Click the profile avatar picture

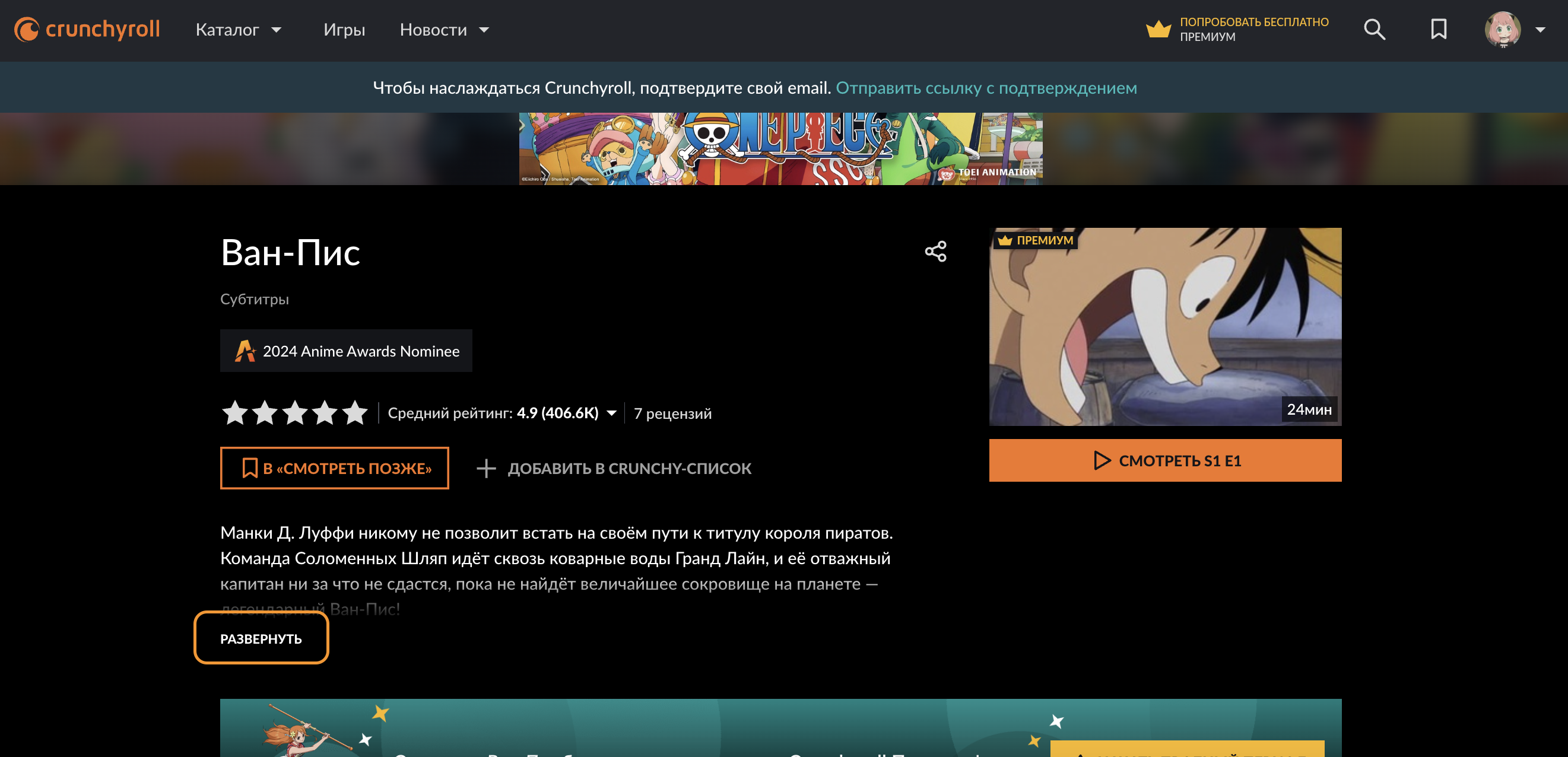pyautogui.click(x=1502, y=29)
